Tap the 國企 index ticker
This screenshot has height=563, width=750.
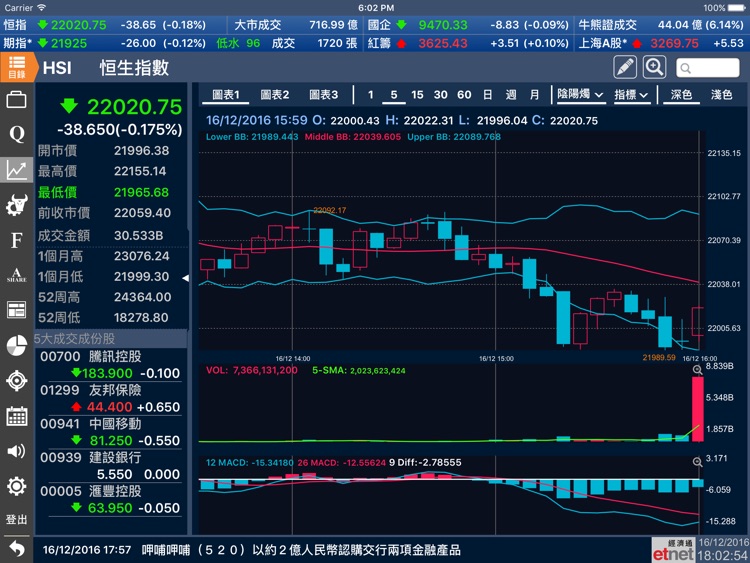[468, 25]
